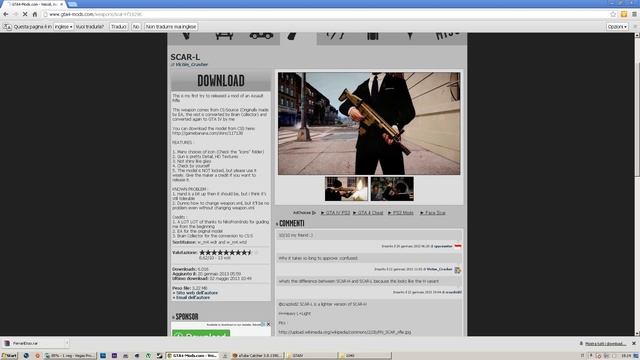The height and width of the screenshot is (360, 640).
Task: Click Mickie_Crusher avatar icon in comments
Action: (458, 270)
